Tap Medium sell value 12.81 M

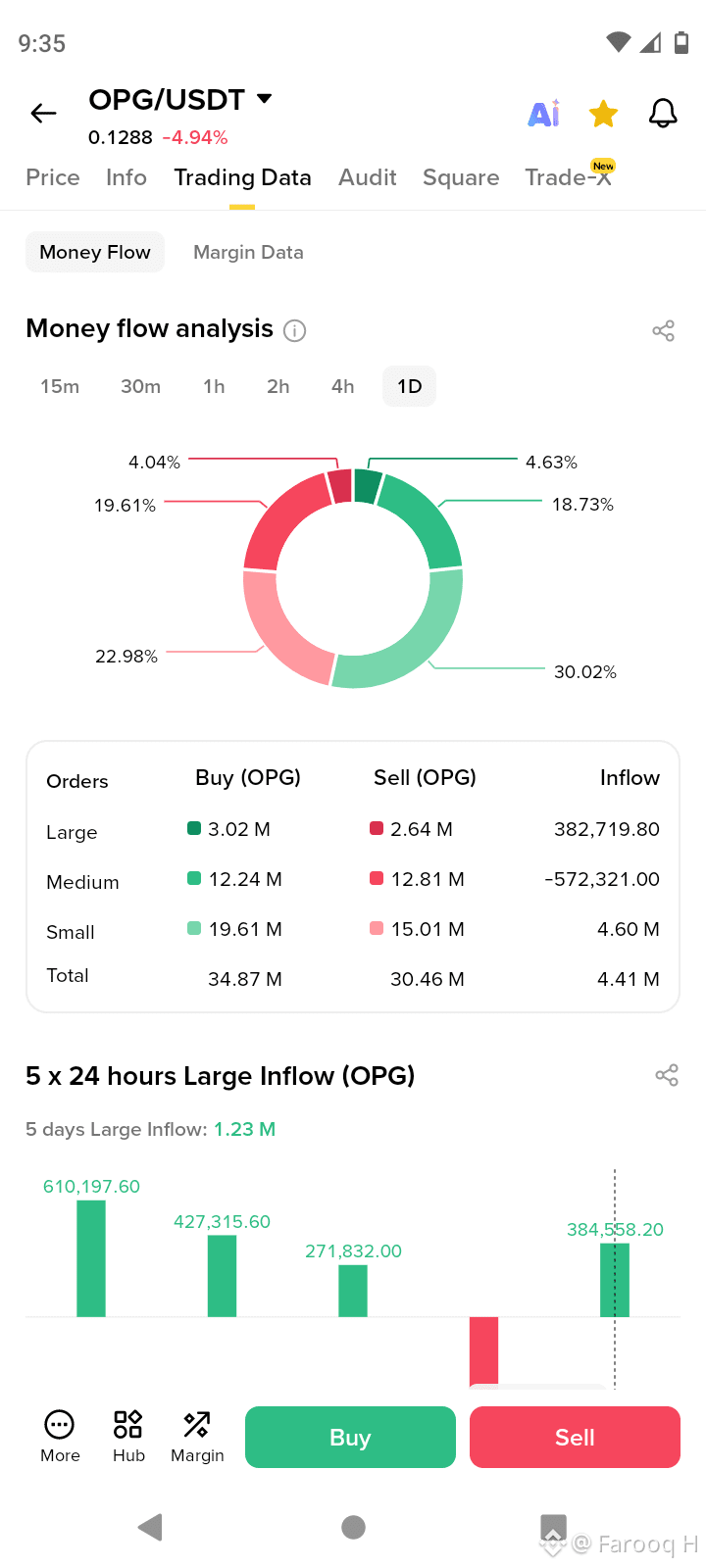pyautogui.click(x=428, y=879)
